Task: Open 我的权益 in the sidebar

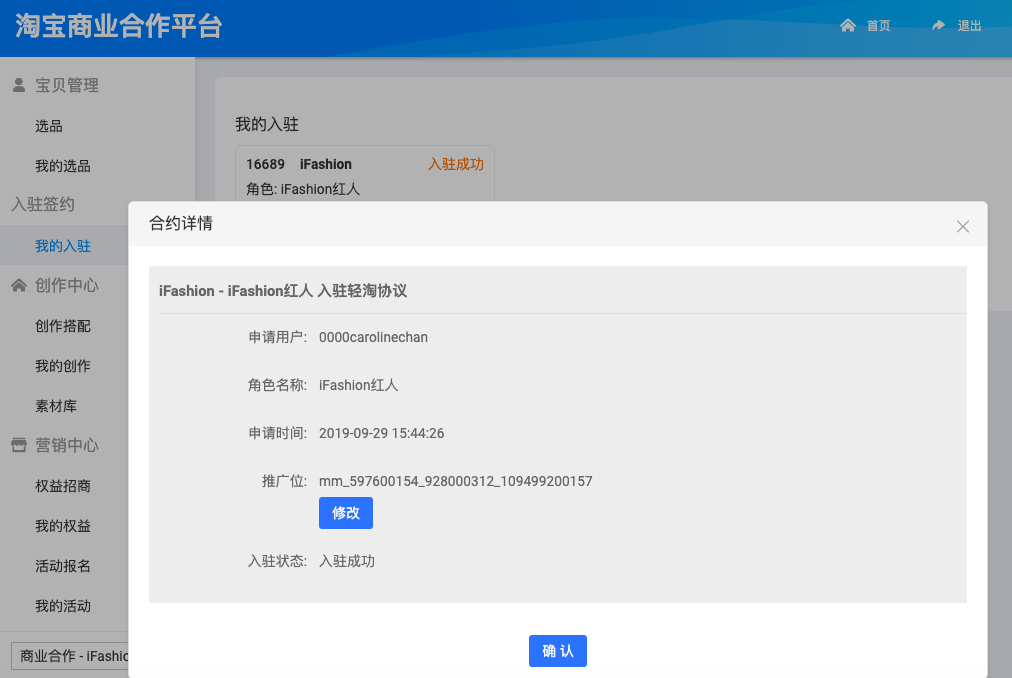Action: (x=63, y=526)
